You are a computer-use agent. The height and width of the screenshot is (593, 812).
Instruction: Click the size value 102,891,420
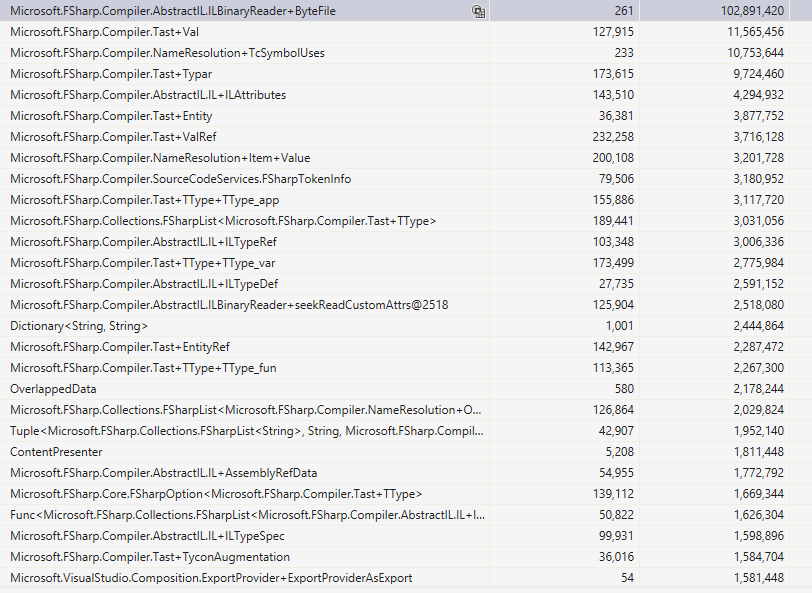coord(752,11)
